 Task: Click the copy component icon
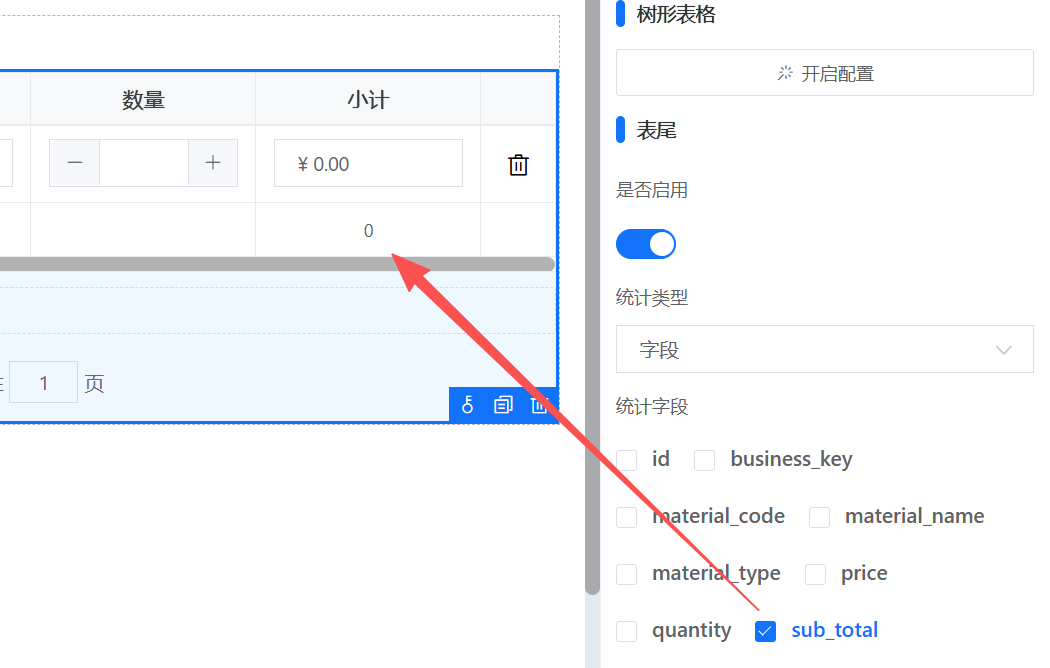point(503,405)
